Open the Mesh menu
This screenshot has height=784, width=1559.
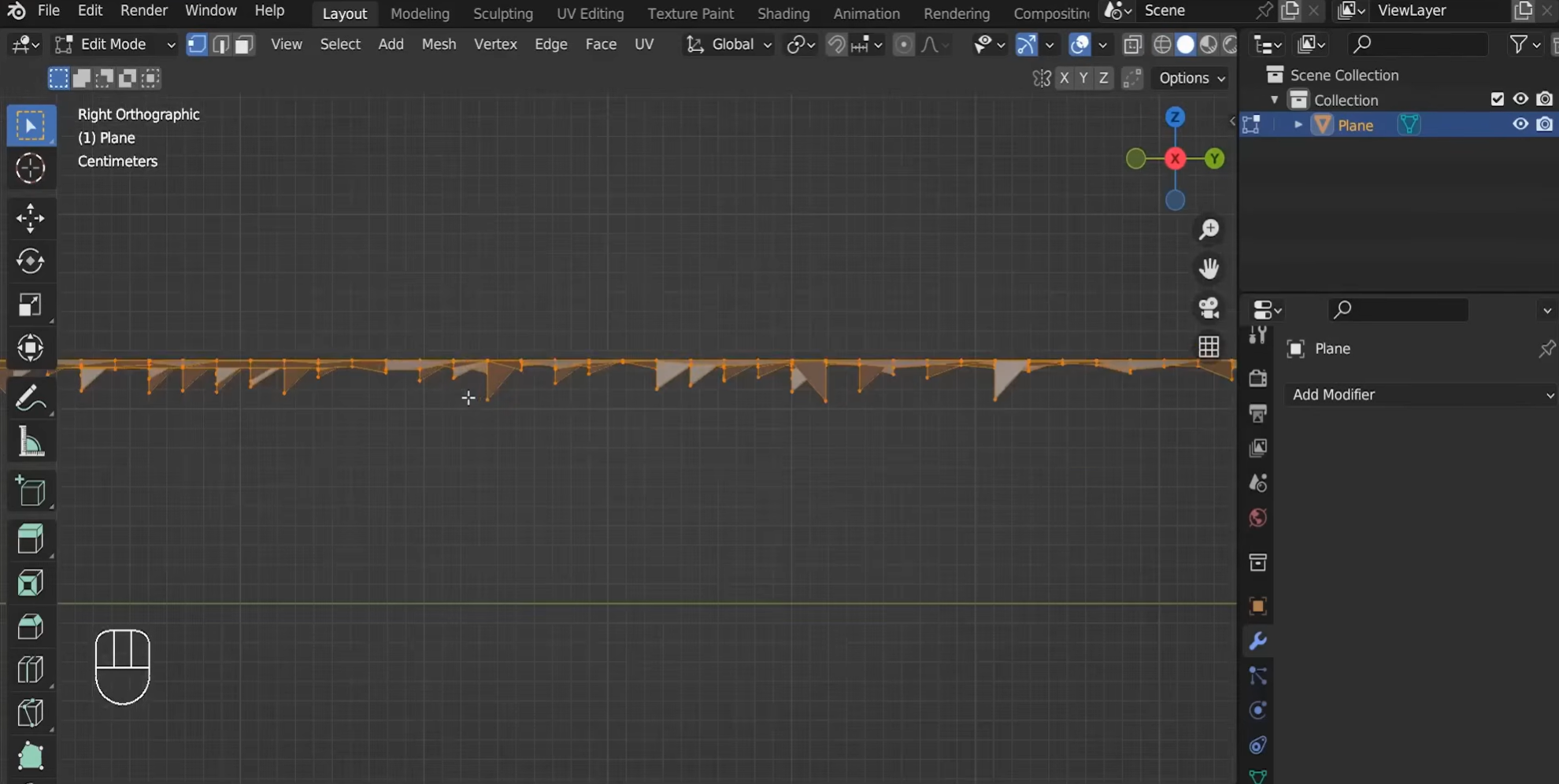click(439, 44)
